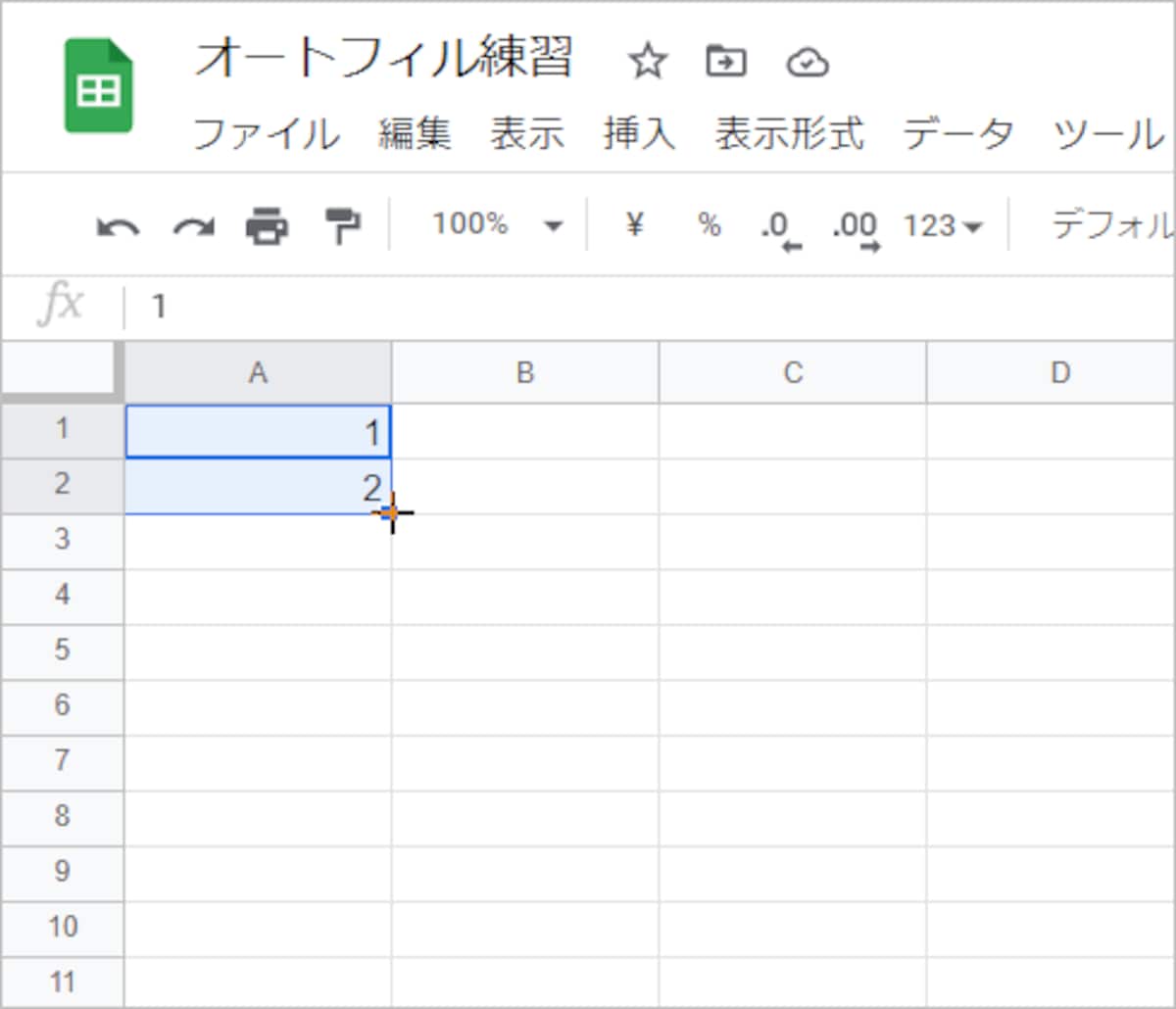Select row 10 header

coord(63,928)
